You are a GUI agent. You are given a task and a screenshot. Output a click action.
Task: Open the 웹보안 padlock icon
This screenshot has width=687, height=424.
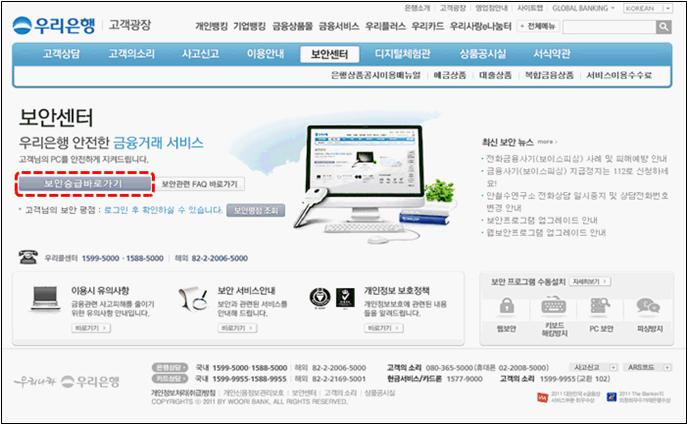[507, 306]
